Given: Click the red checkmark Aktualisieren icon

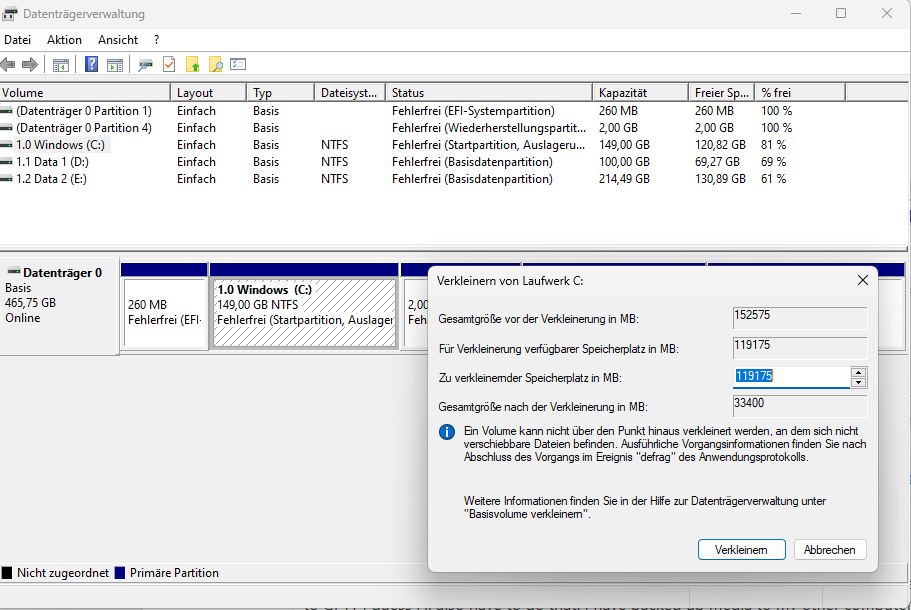Looking at the screenshot, I should (169, 63).
